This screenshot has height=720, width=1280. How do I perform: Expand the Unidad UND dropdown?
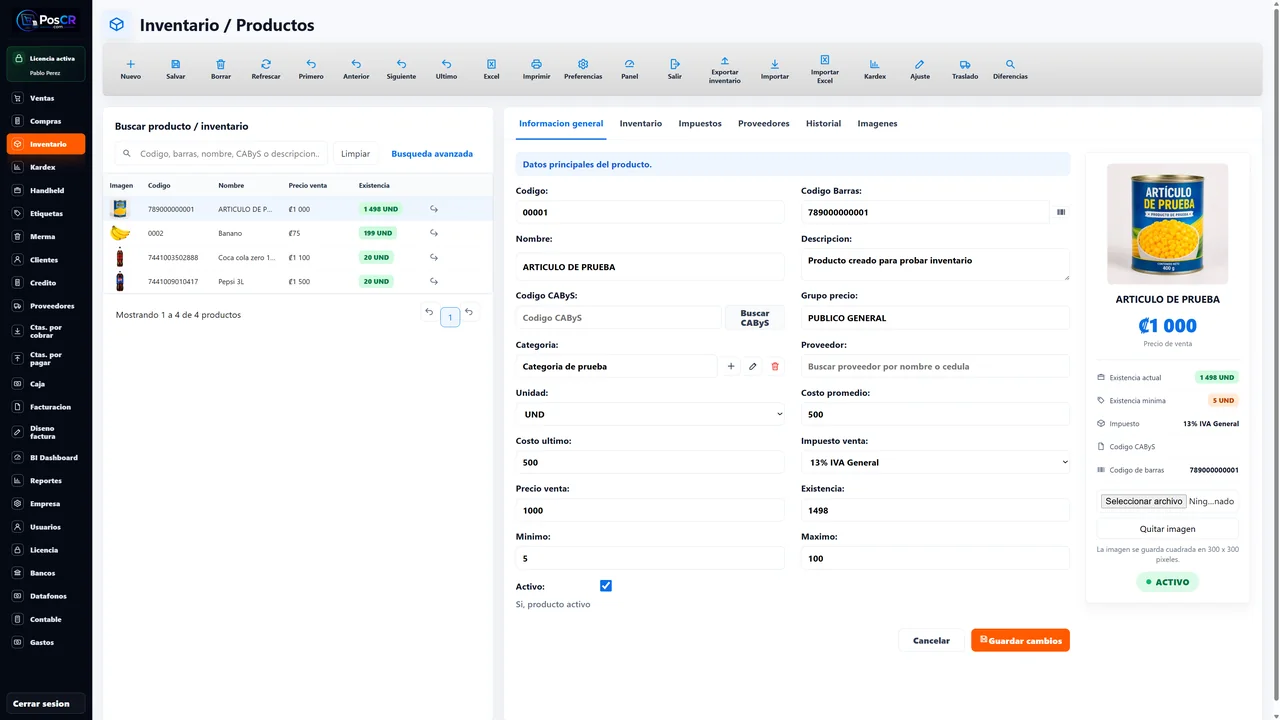point(650,414)
